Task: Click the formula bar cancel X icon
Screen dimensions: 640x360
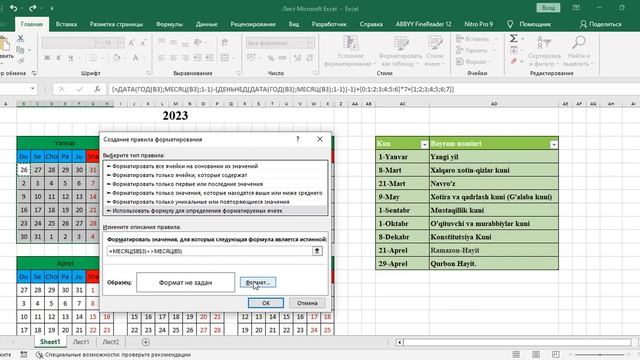Action: 62,89
